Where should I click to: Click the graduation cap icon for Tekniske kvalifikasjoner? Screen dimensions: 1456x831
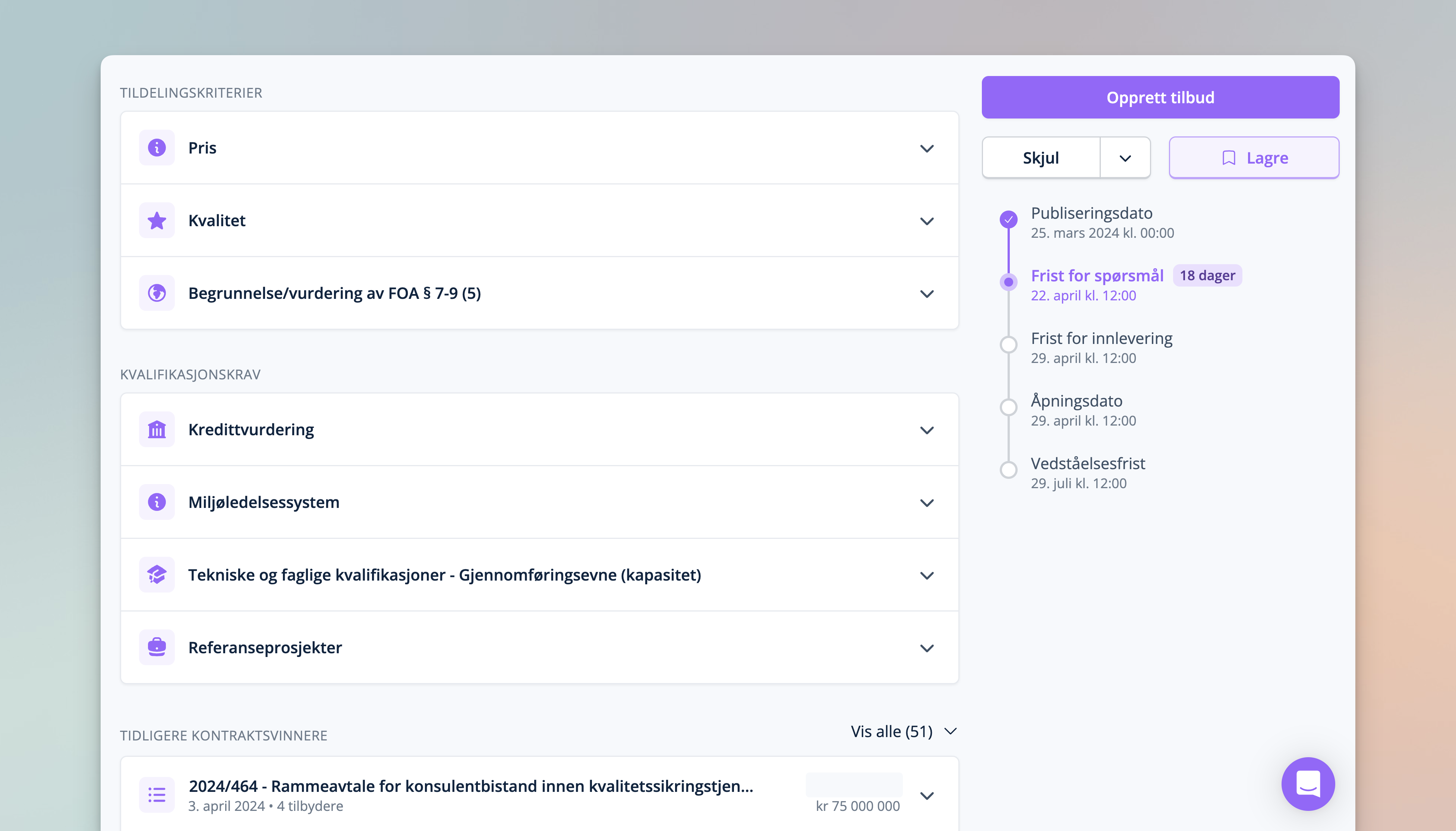pos(157,575)
